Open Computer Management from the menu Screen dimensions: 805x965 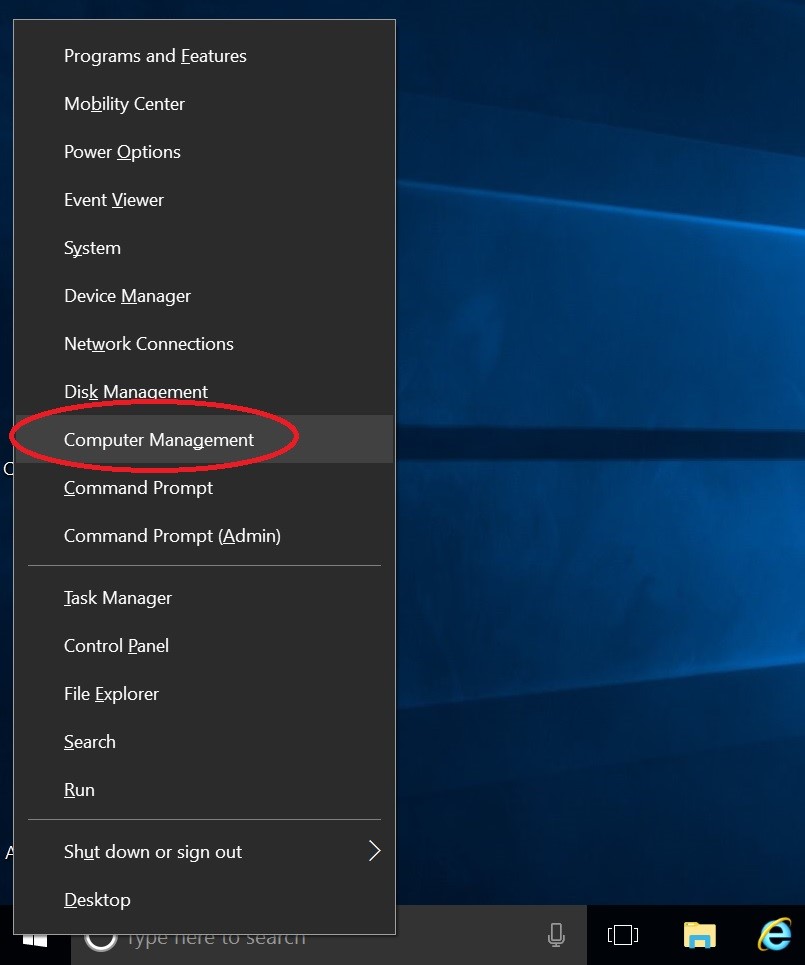(159, 440)
